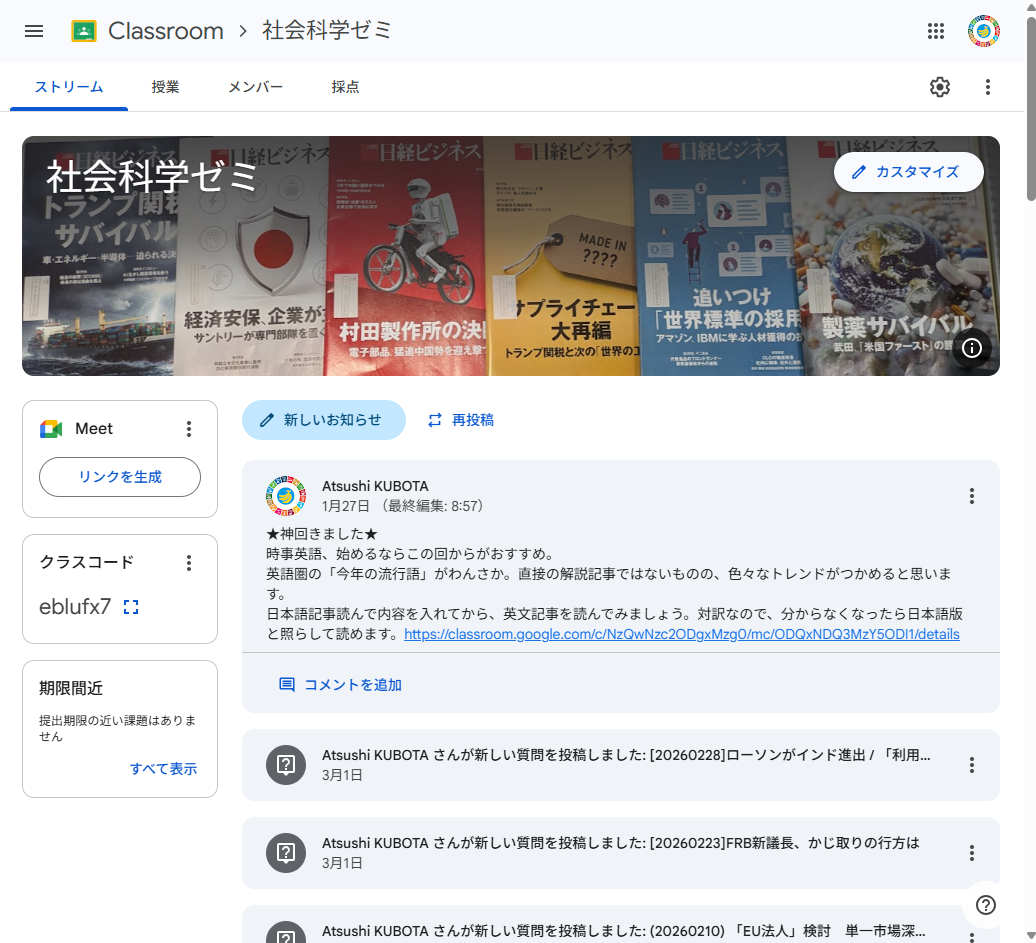
Task: Open the main hamburger menu
Action: coord(34,31)
